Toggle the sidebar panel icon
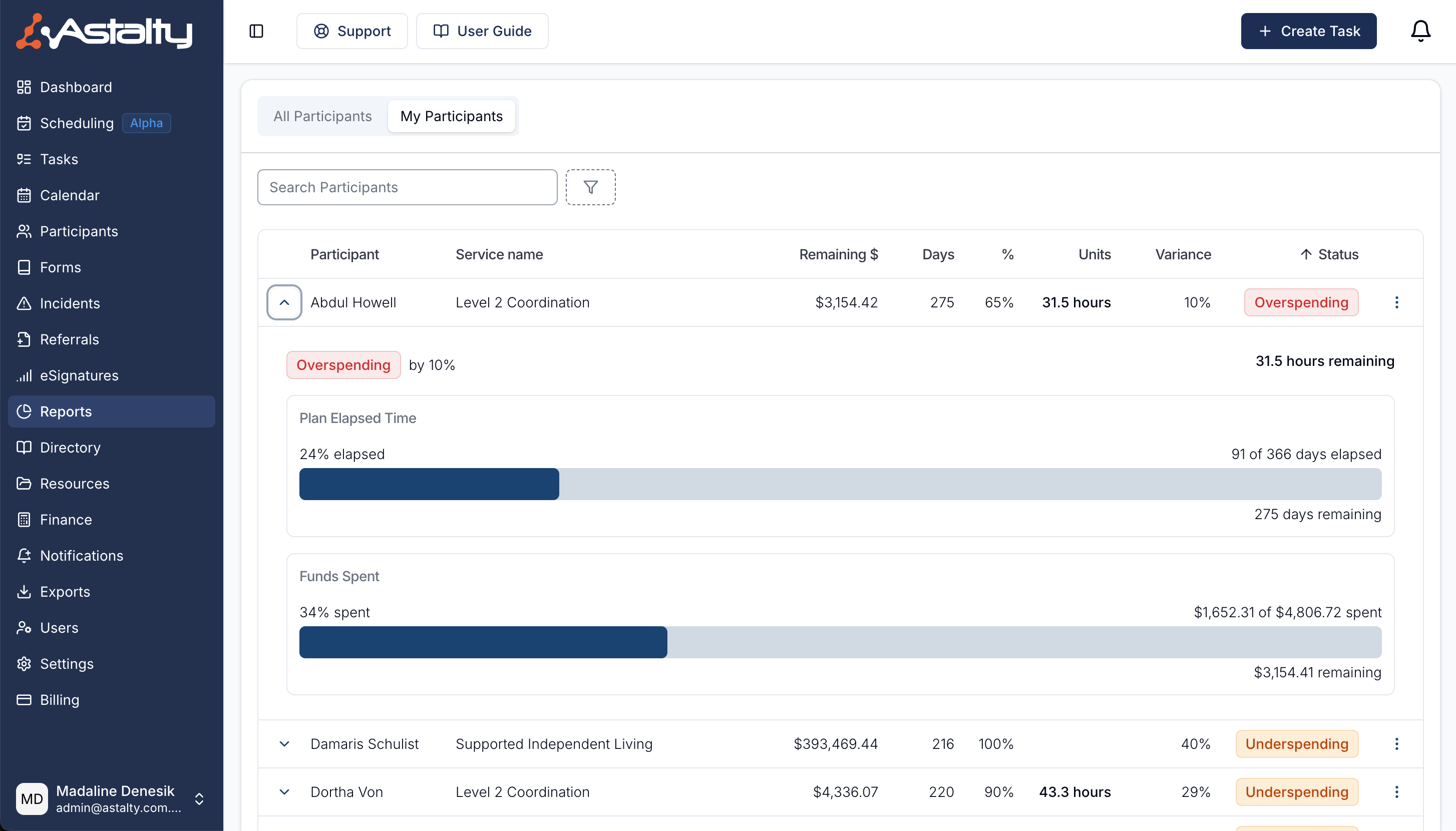 [x=256, y=31]
